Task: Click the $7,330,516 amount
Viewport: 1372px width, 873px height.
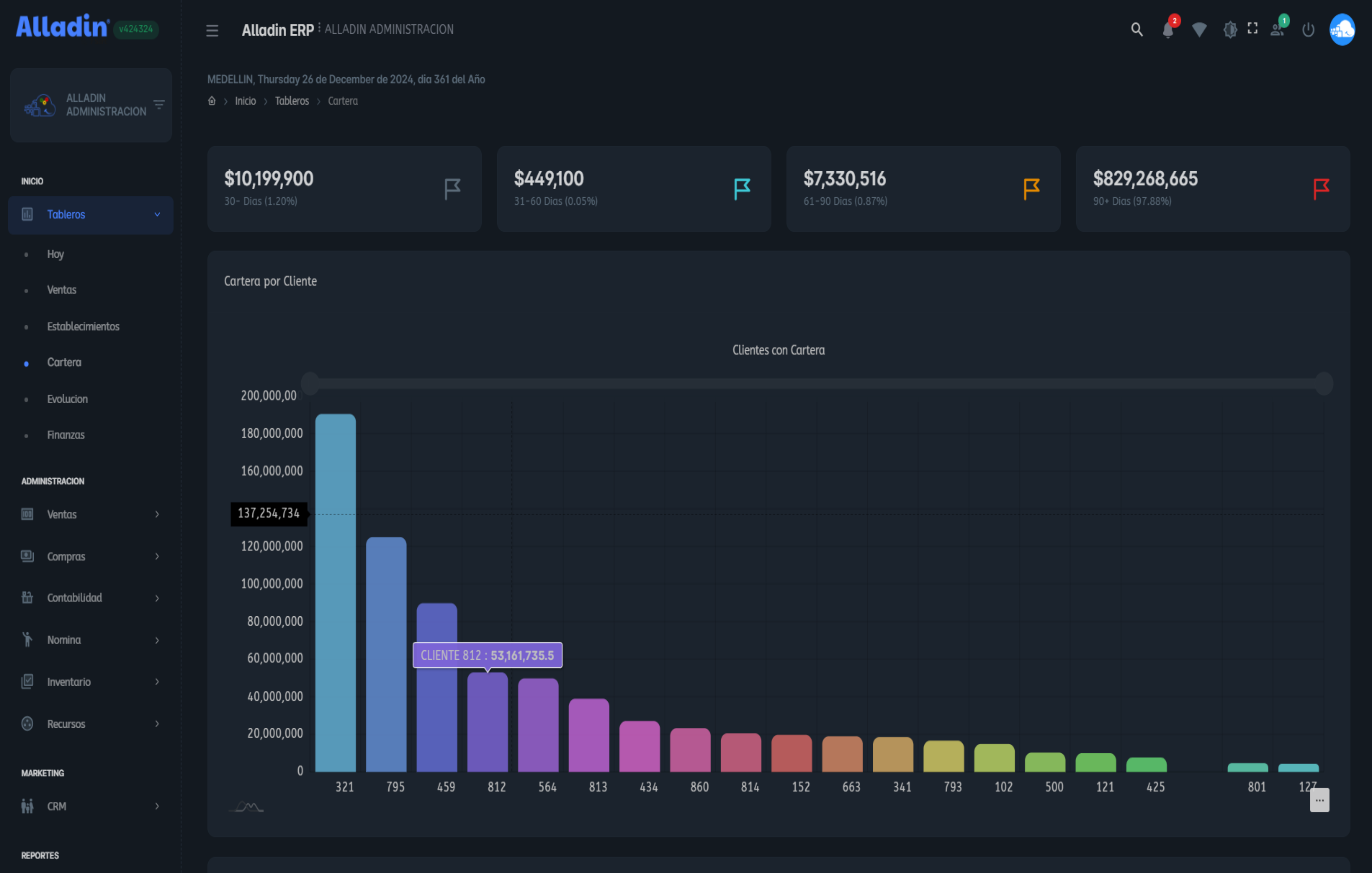Action: click(x=844, y=179)
